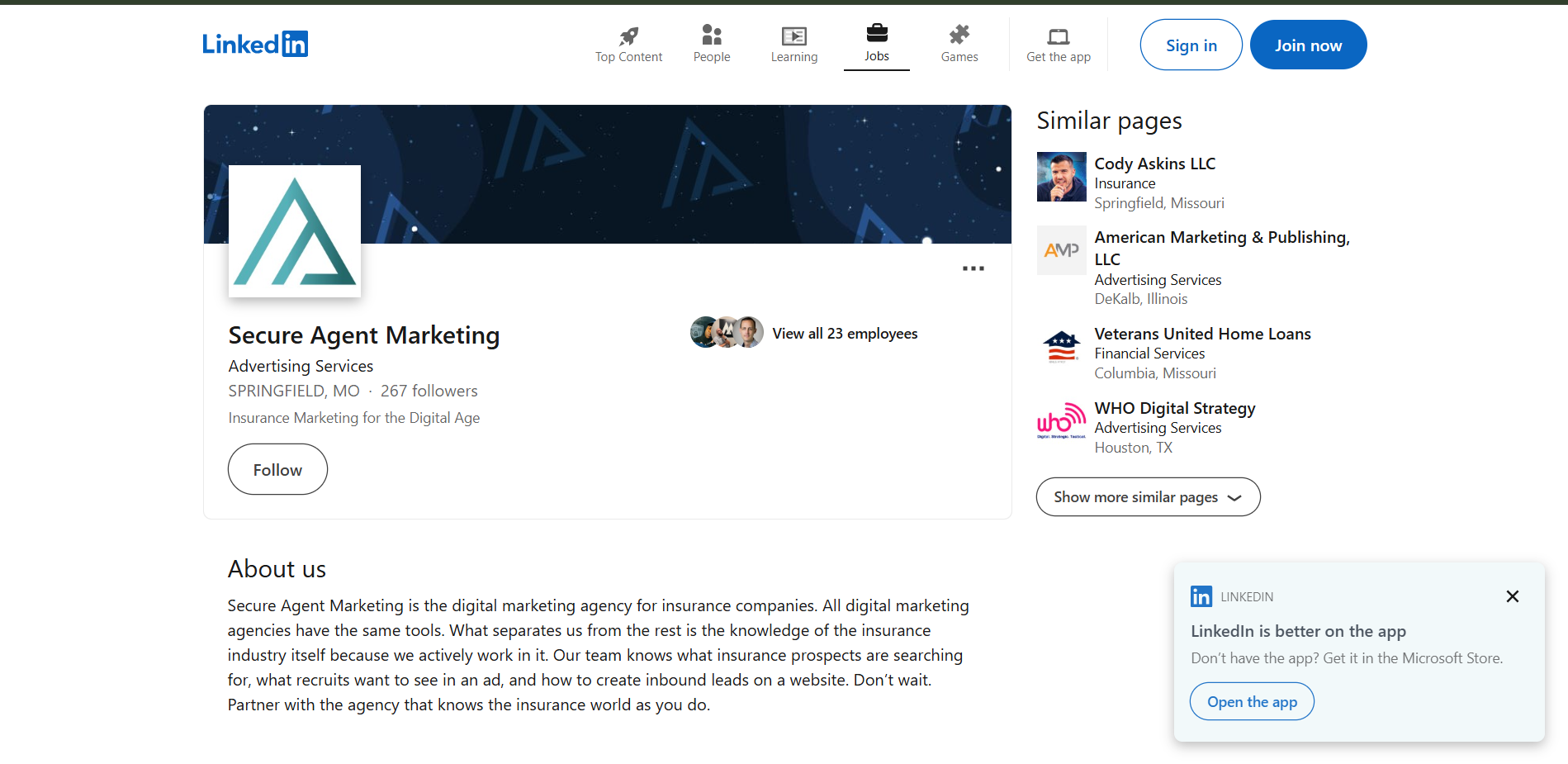The width and height of the screenshot is (1568, 764).
Task: Click SPRINGFIELD, MO location text
Action: (294, 391)
